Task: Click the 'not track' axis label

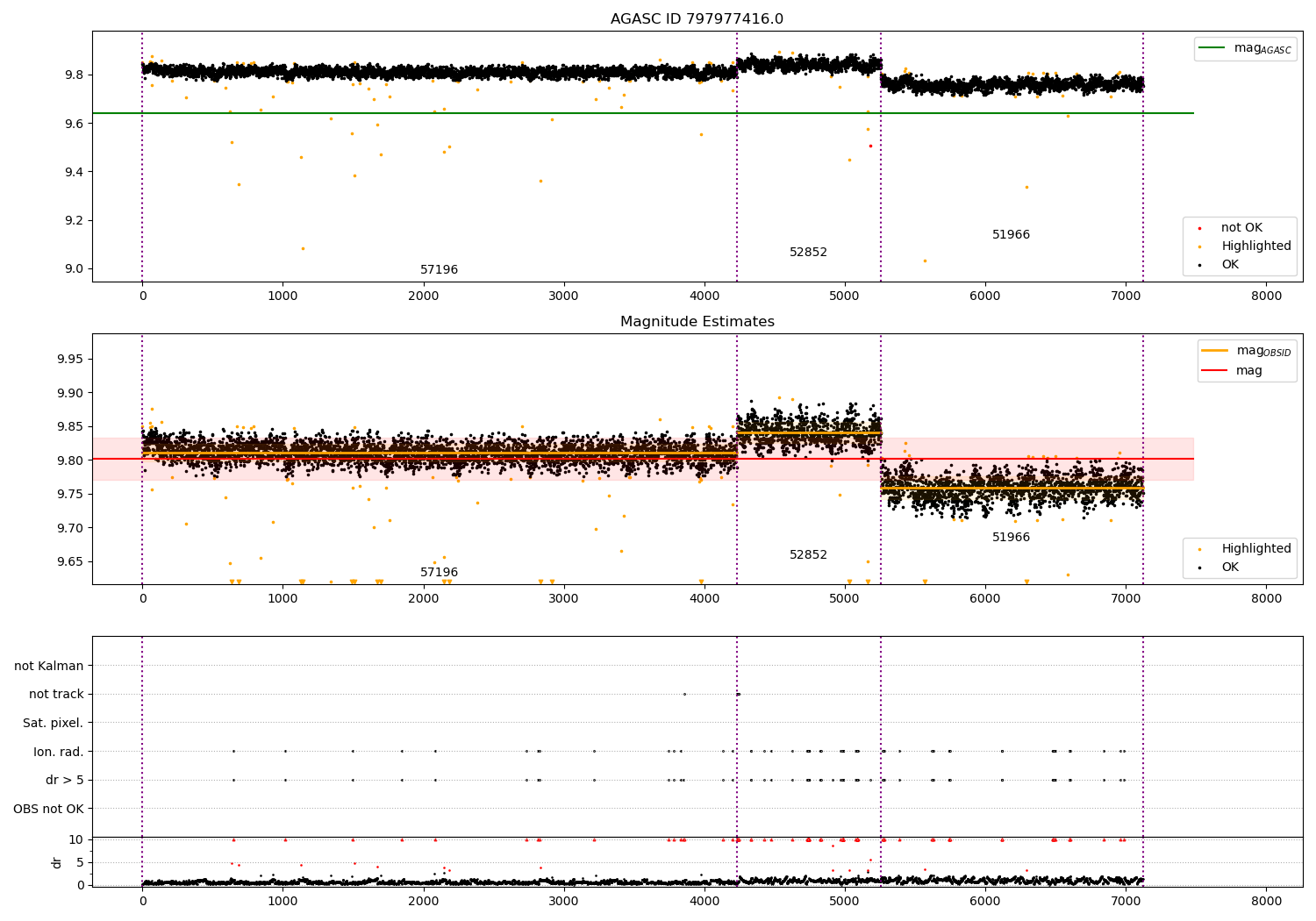Action: (56, 695)
